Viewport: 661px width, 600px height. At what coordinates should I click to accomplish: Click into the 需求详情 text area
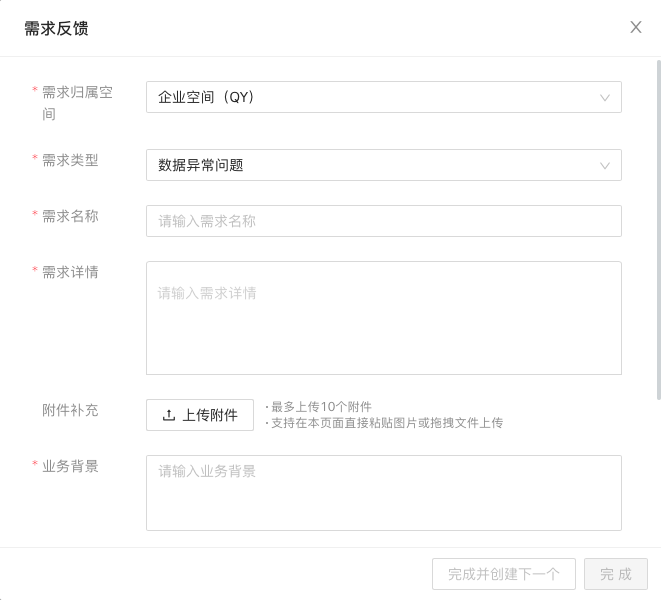coord(383,318)
